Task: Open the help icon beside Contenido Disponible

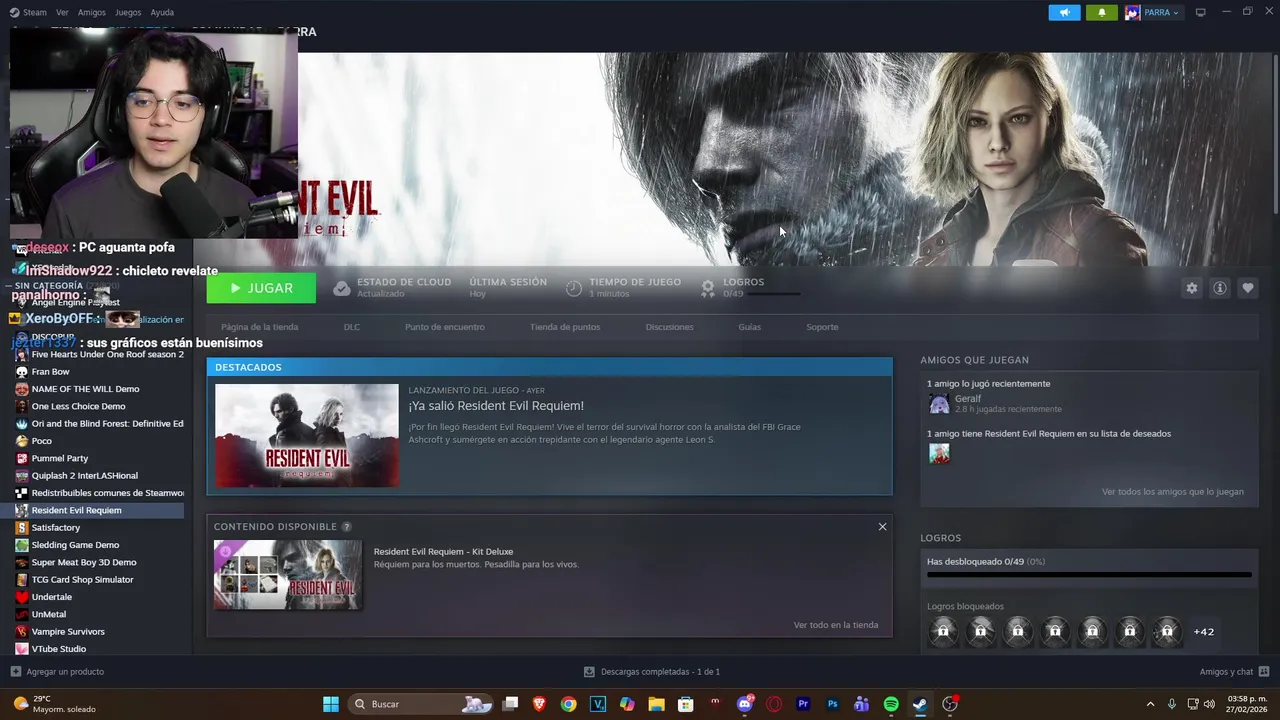Action: [x=346, y=526]
